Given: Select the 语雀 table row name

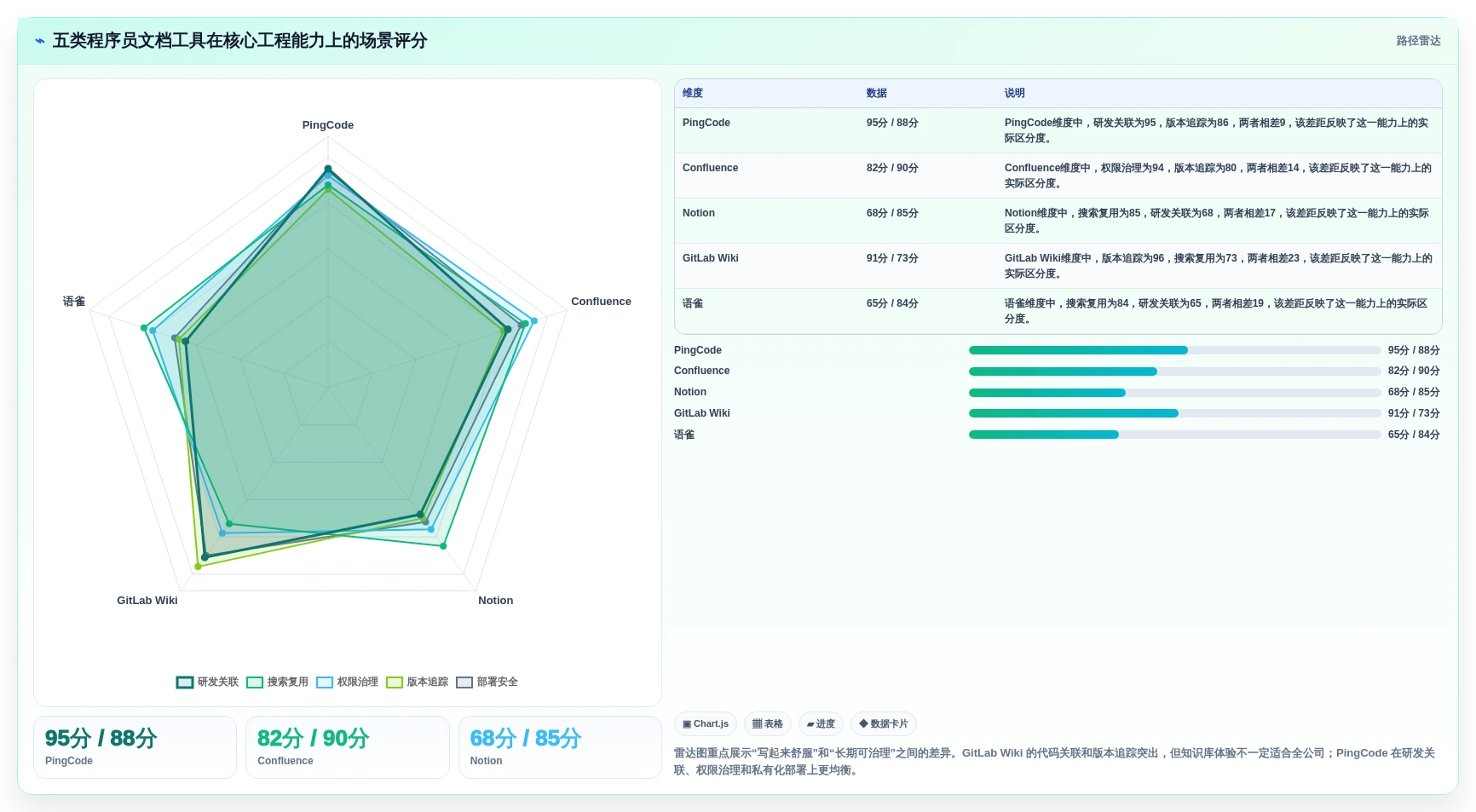Looking at the screenshot, I should tap(693, 303).
